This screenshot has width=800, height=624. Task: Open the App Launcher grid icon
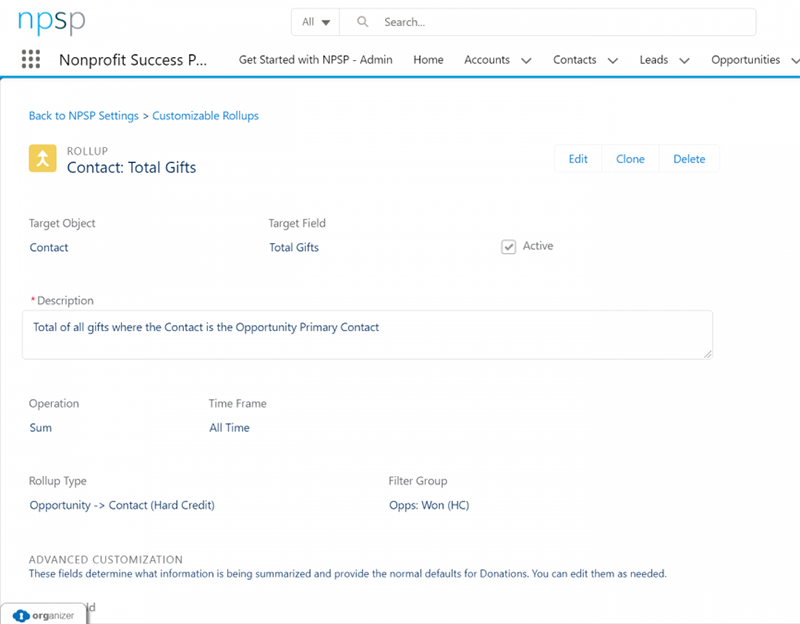tap(30, 59)
